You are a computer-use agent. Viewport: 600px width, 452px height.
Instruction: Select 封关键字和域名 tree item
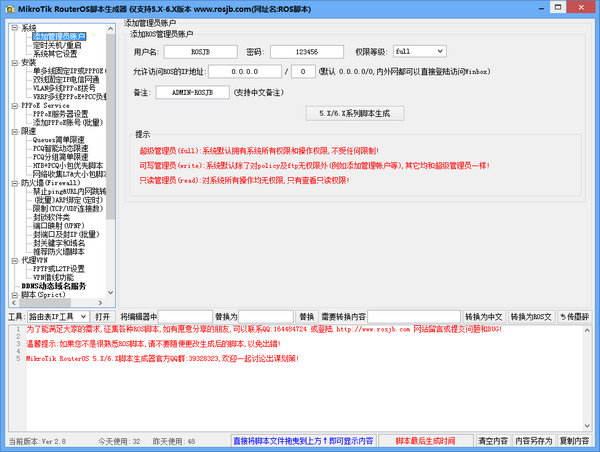coord(59,243)
